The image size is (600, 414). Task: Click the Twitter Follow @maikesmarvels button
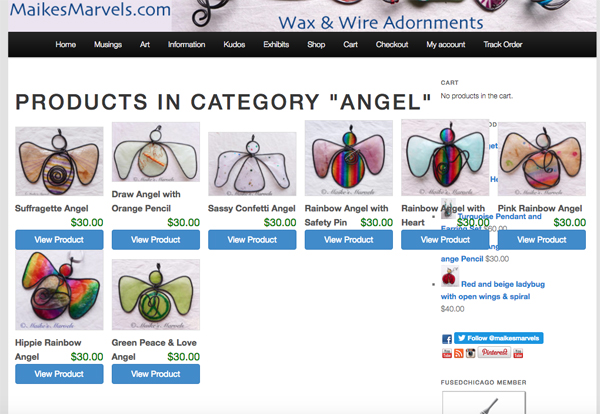click(499, 338)
